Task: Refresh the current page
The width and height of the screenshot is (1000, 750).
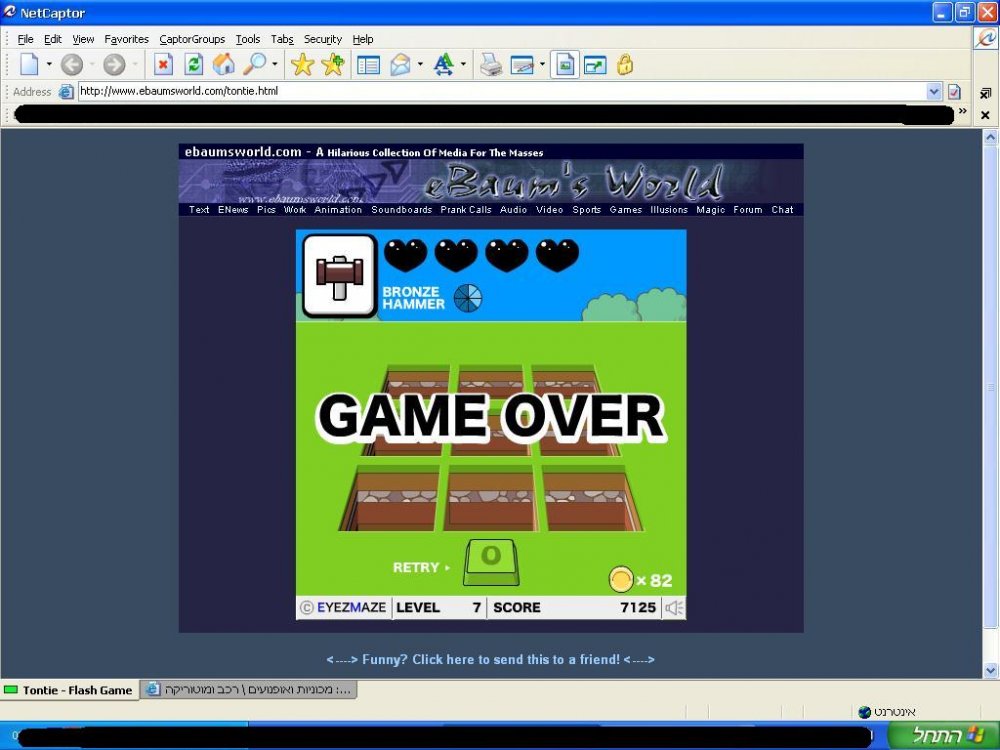Action: [193, 64]
